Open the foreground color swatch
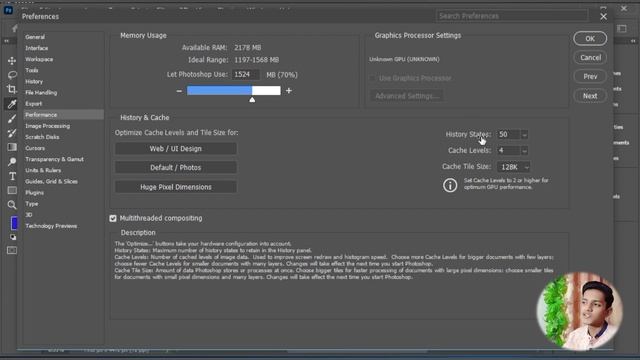This screenshot has width=640, height=360. tap(14, 223)
